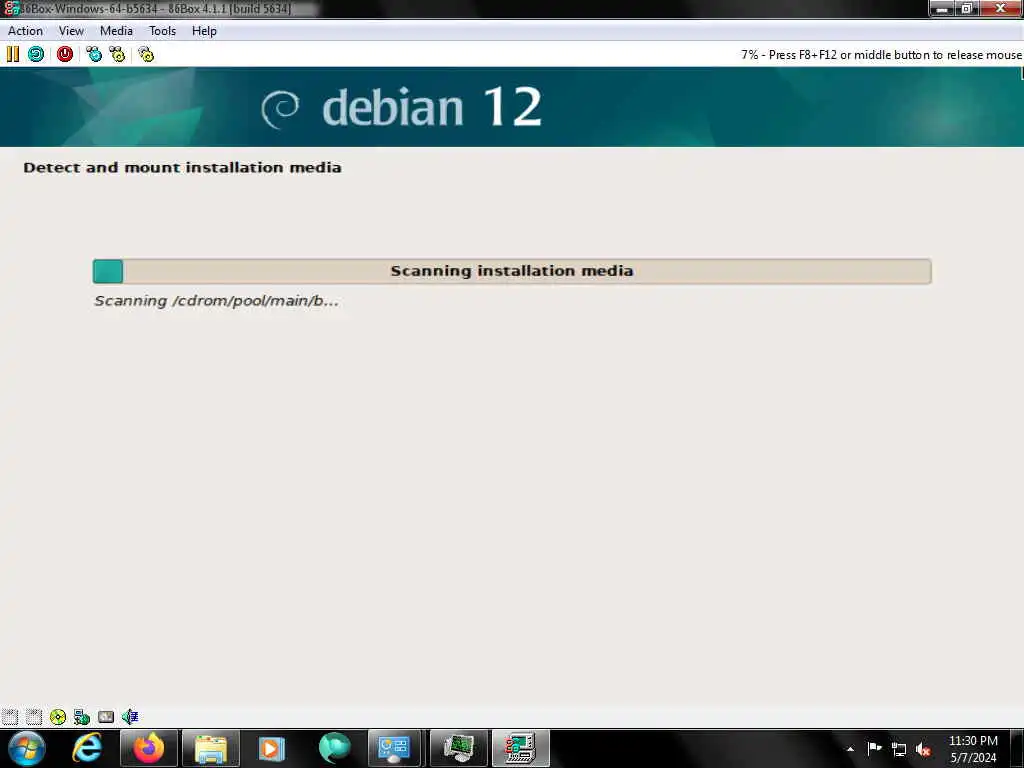
Task: Click the teal globe browser taskbar icon
Action: coord(334,748)
